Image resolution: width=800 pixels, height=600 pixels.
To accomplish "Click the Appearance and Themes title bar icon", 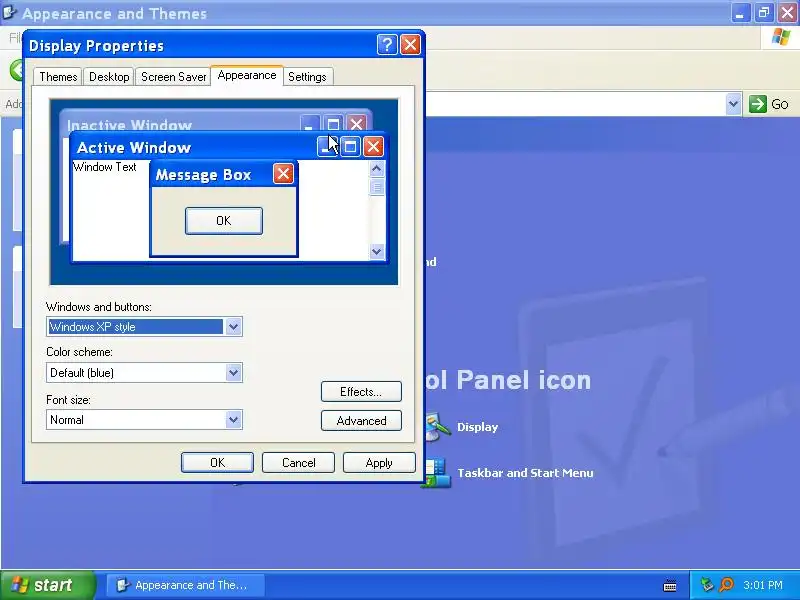I will [10, 12].
